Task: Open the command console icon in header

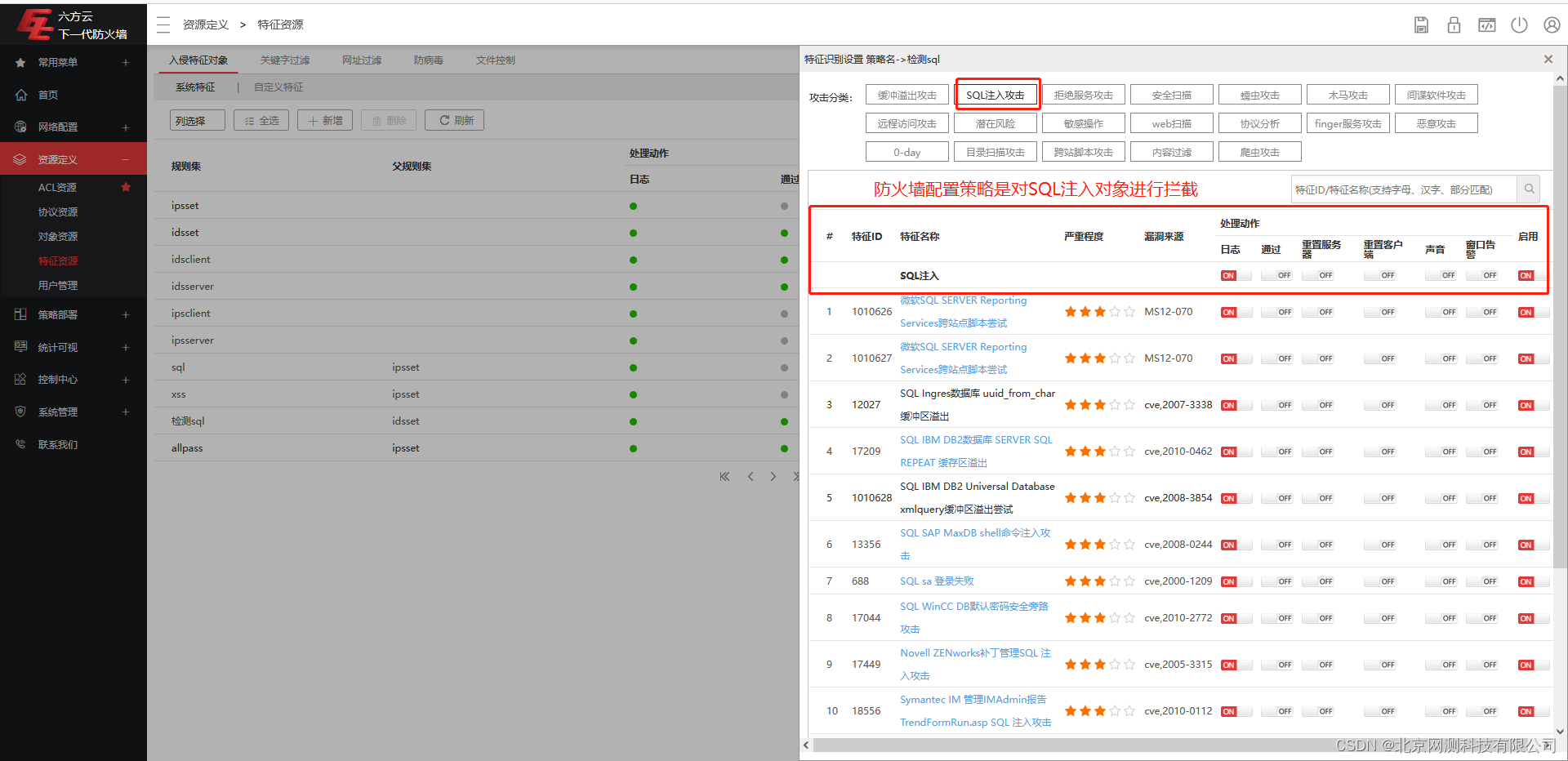Action: [1487, 24]
